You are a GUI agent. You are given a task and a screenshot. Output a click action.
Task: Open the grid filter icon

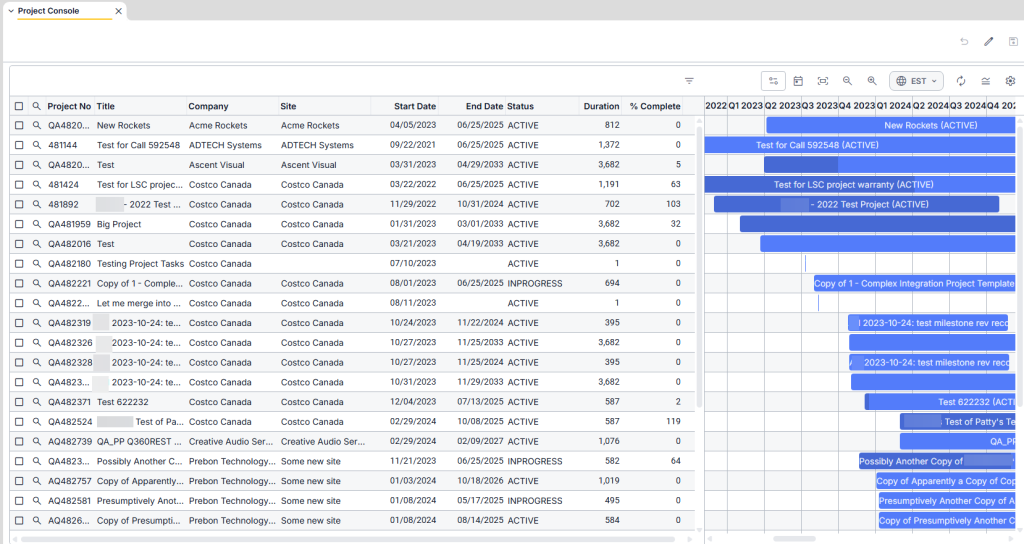(x=689, y=81)
